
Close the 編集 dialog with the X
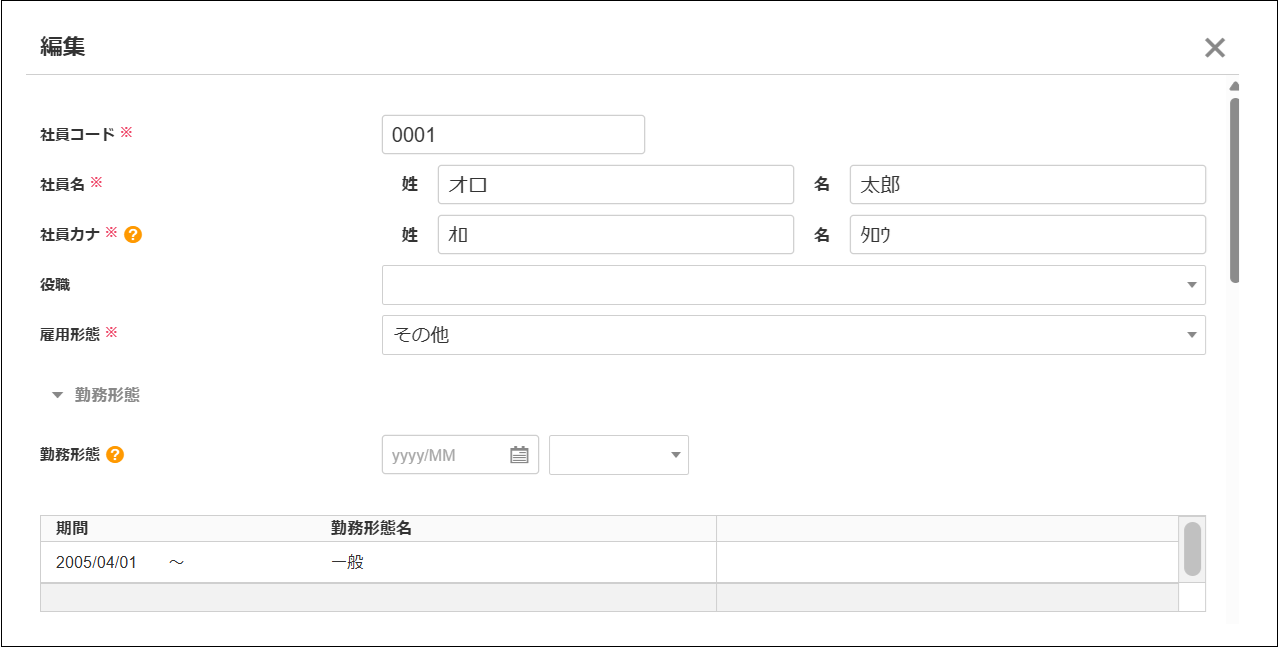pyautogui.click(x=1215, y=46)
